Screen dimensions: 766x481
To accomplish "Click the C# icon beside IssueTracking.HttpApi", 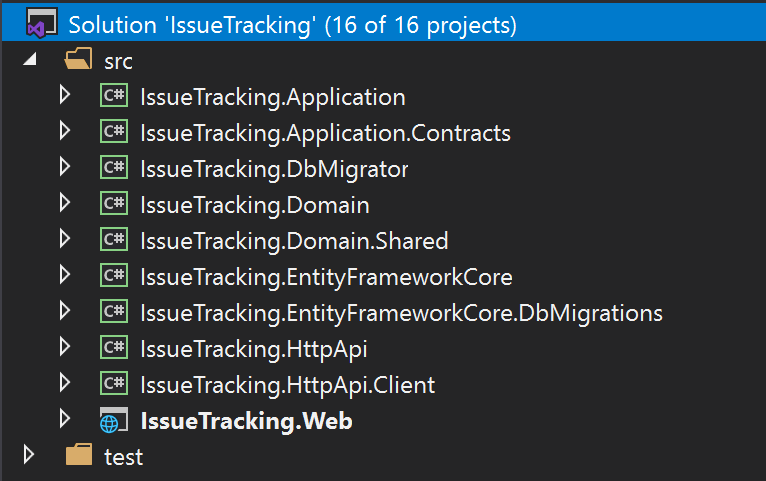I will tap(113, 349).
